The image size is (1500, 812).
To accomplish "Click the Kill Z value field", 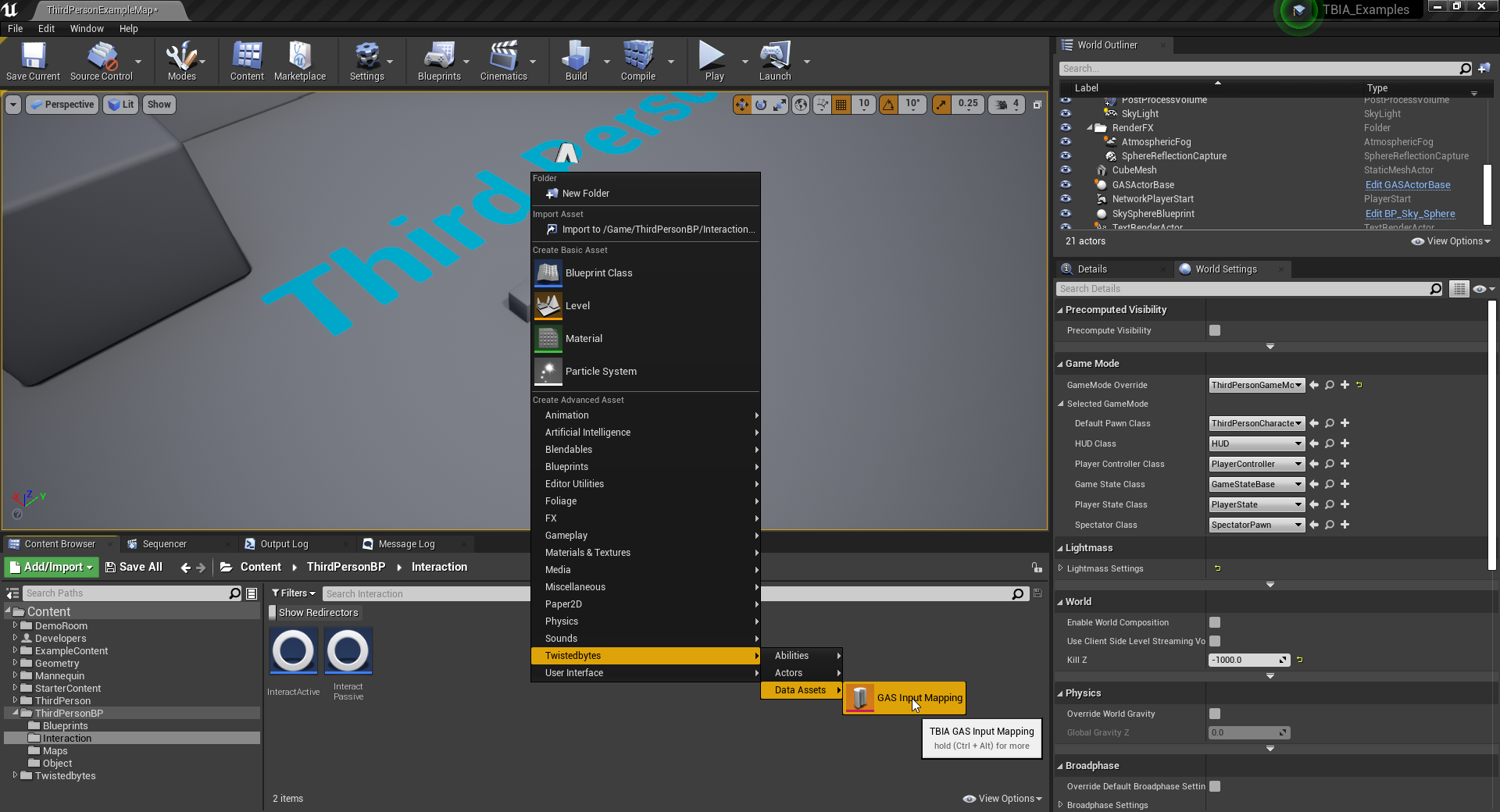I will (1248, 660).
